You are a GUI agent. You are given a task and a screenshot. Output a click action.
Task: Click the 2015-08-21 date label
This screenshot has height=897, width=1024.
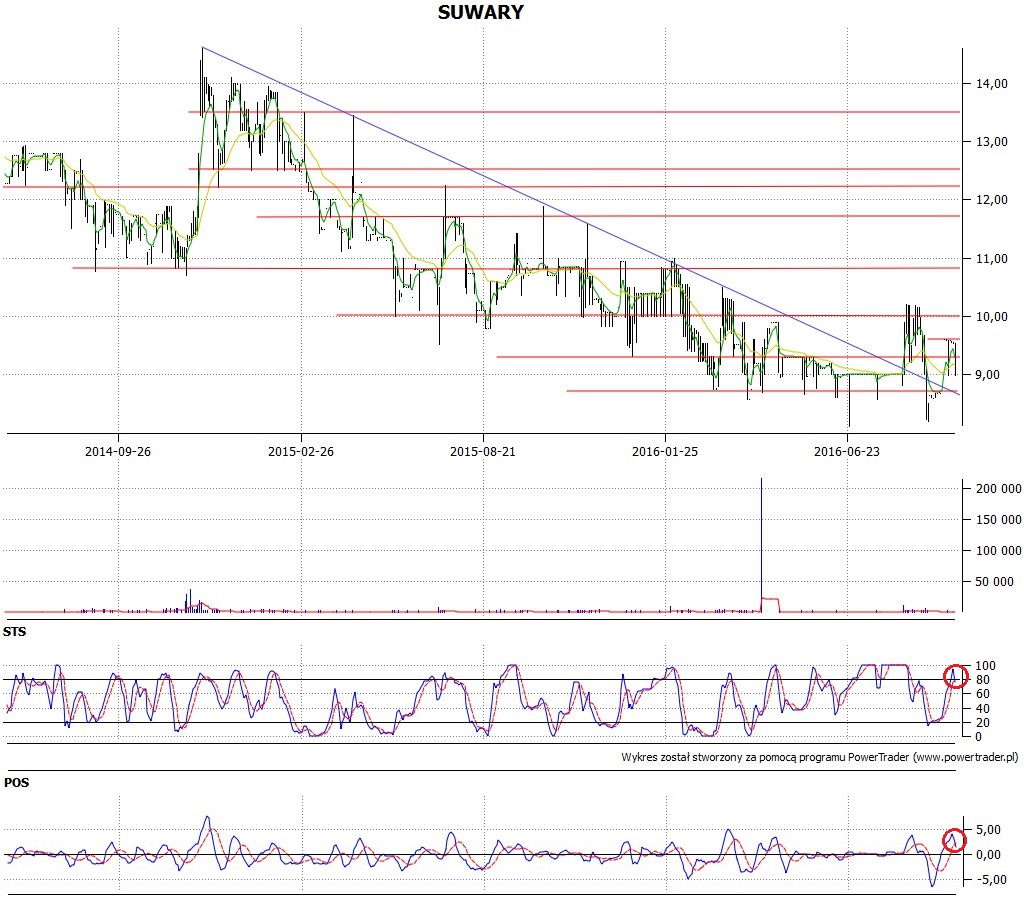click(x=483, y=451)
